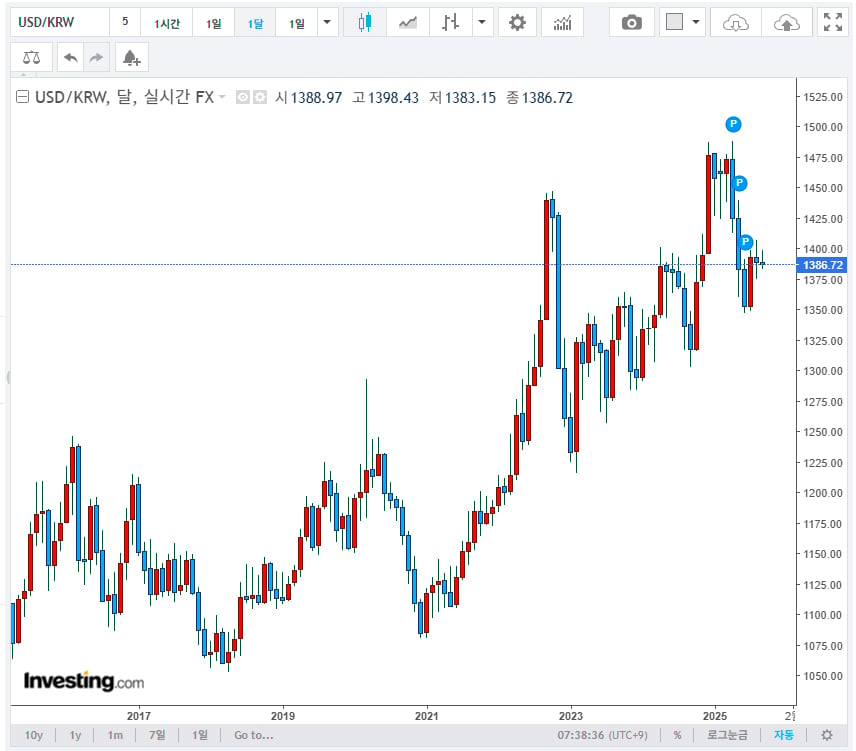The width and height of the screenshot is (856, 751).
Task: Collapse the USD/KRW legend with minus box
Action: 22,97
